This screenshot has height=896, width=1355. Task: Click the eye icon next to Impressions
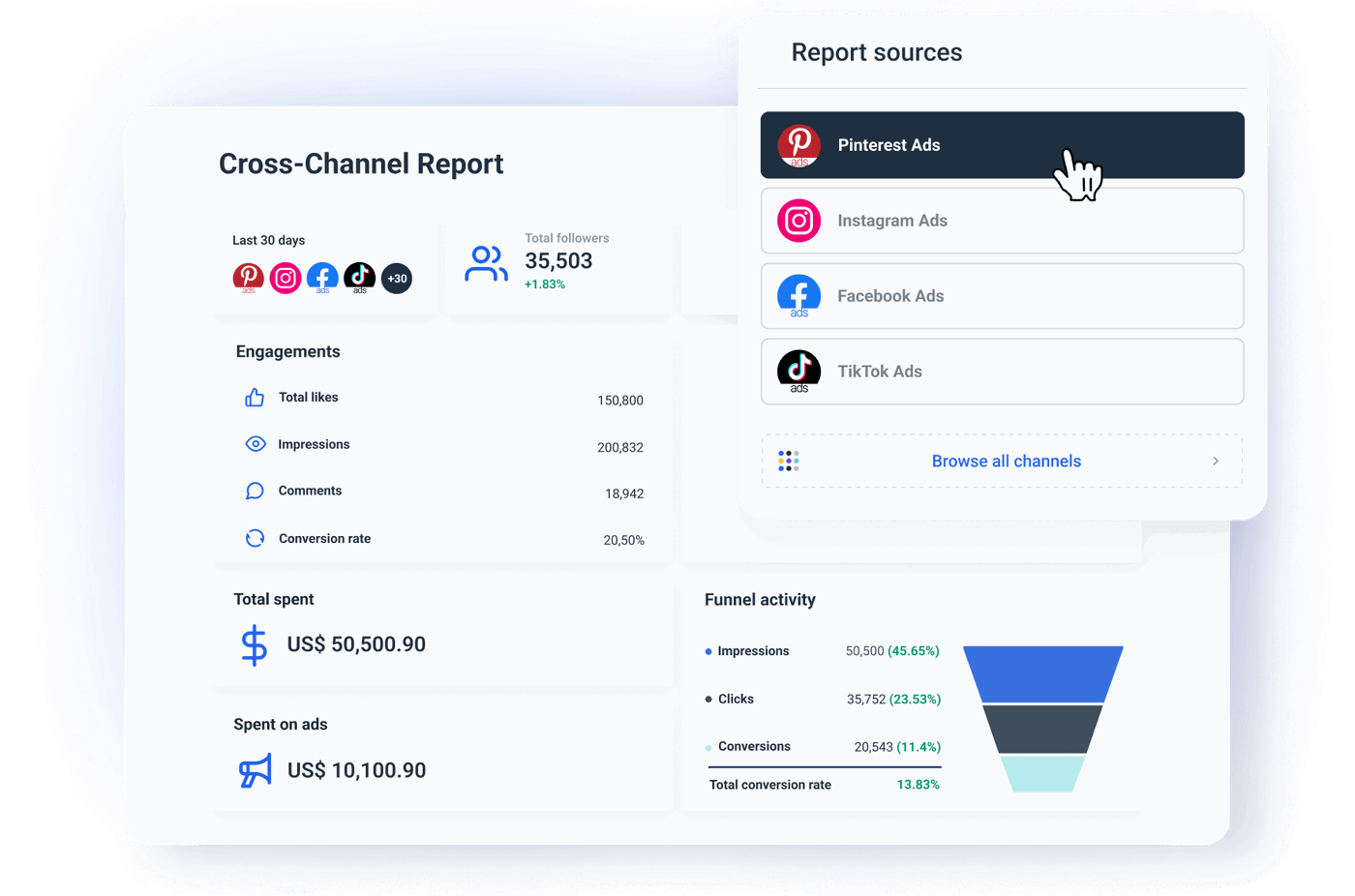coord(254,443)
